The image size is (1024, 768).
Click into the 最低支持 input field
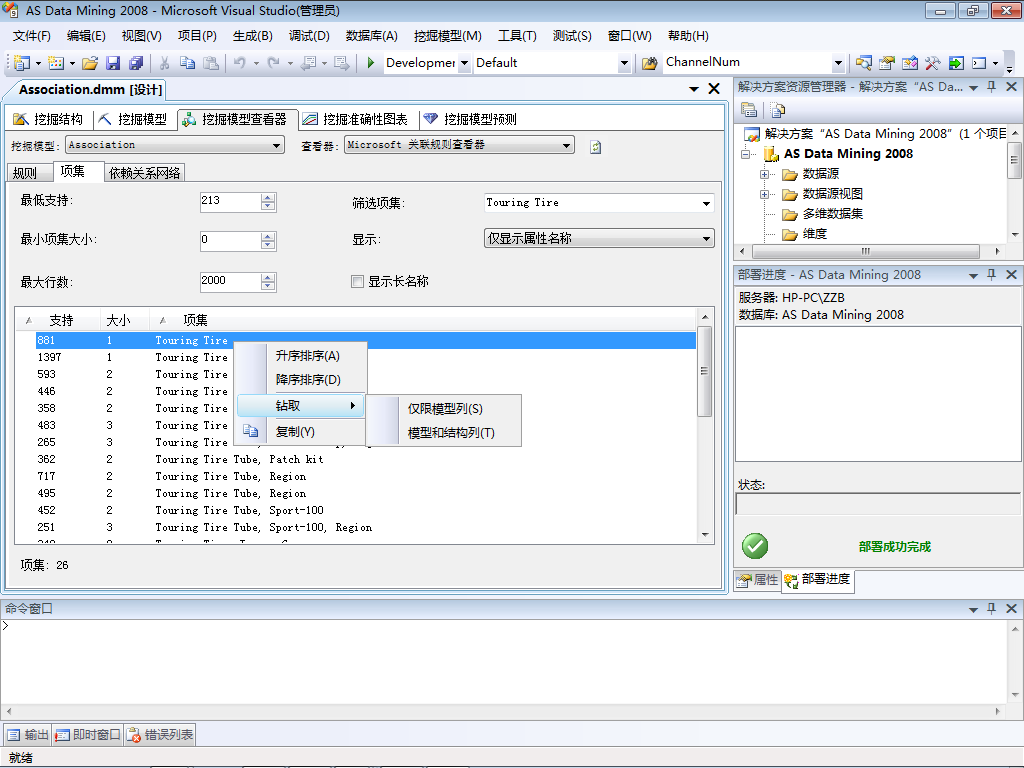(231, 202)
